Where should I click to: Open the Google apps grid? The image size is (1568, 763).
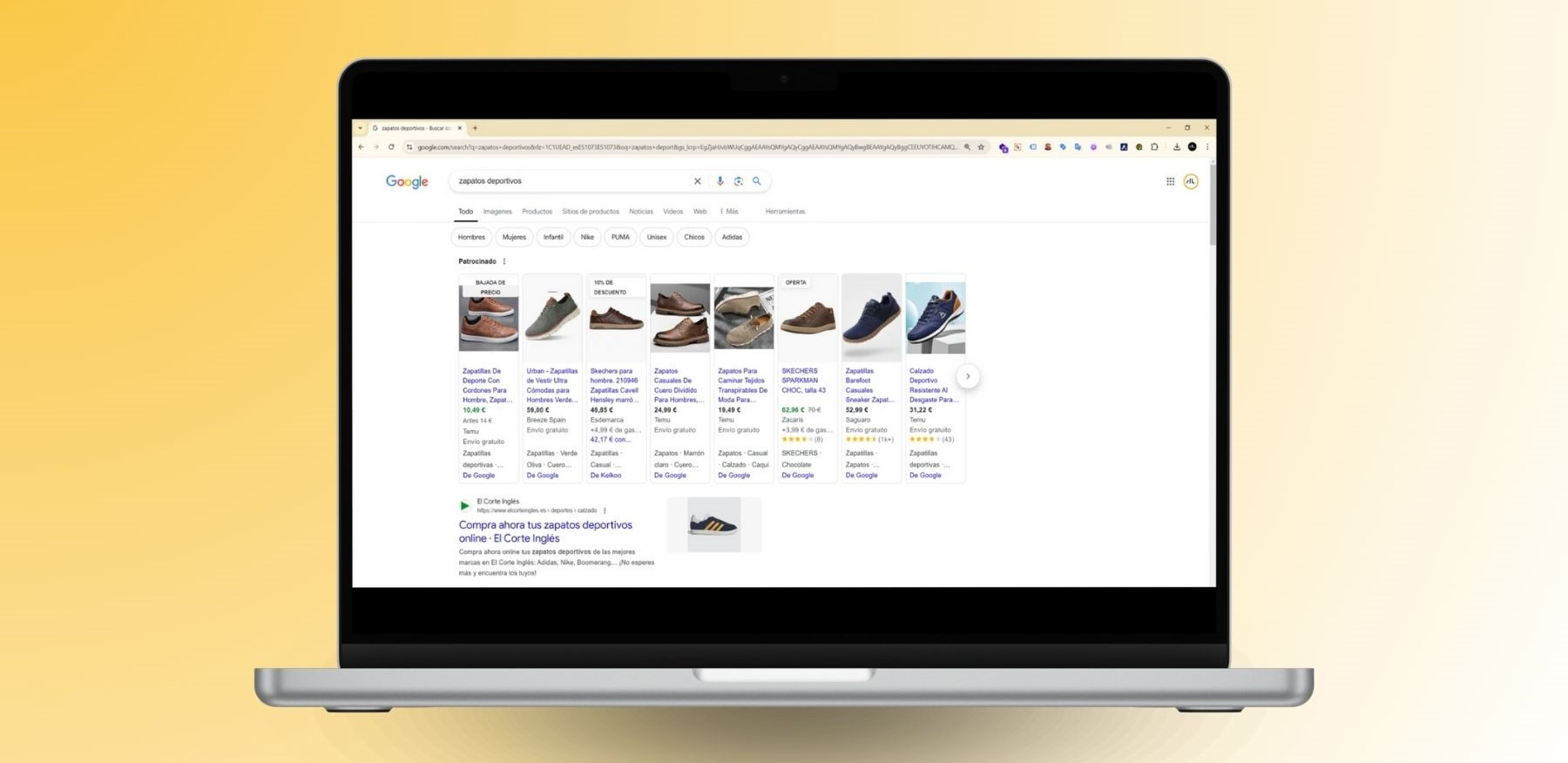point(1170,181)
